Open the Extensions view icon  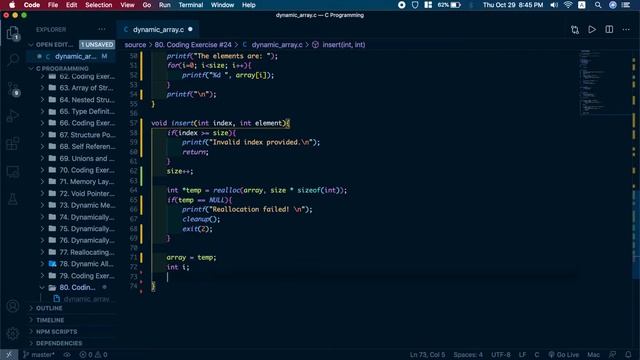coord(13,144)
